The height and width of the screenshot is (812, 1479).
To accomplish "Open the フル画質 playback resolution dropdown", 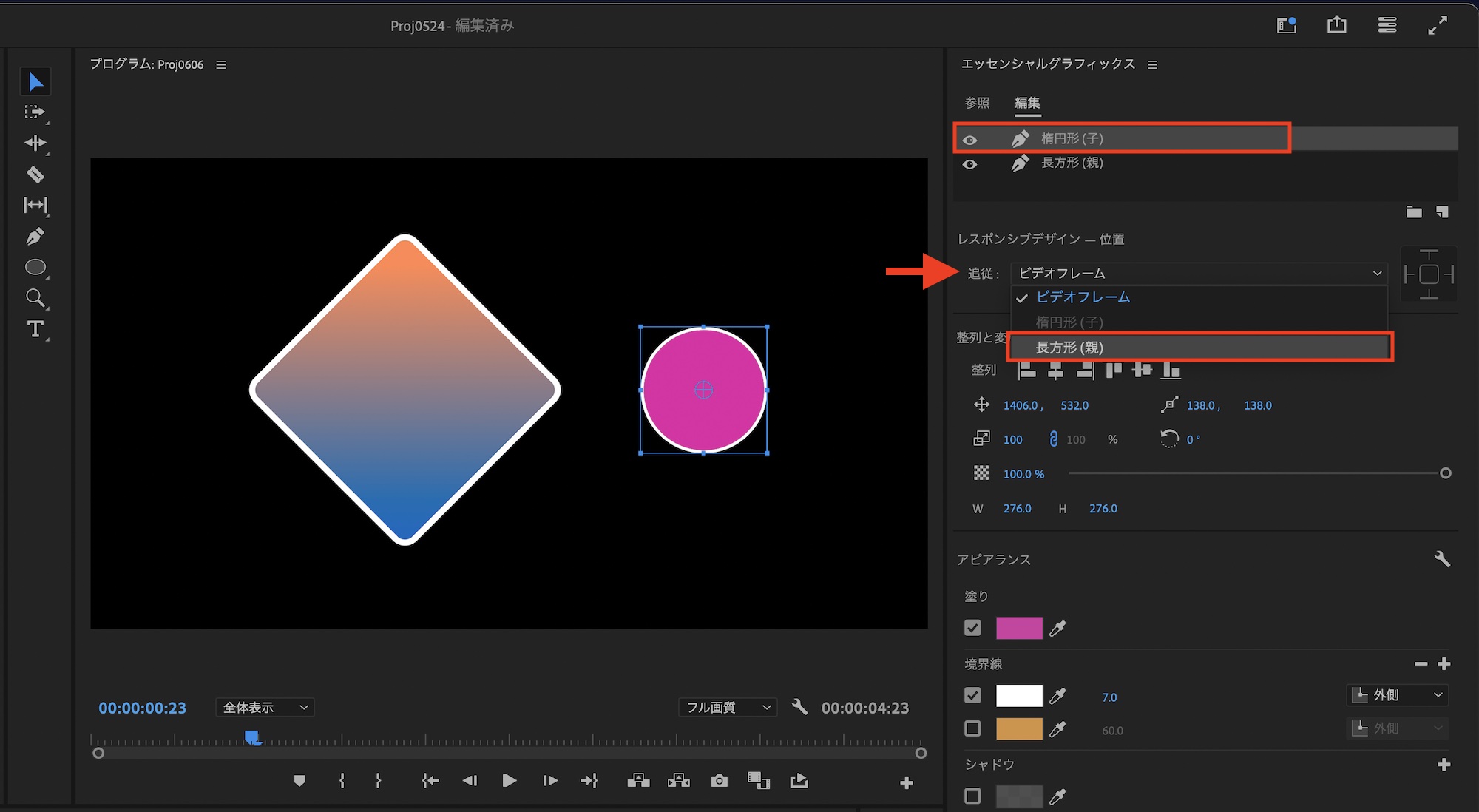I will point(728,708).
